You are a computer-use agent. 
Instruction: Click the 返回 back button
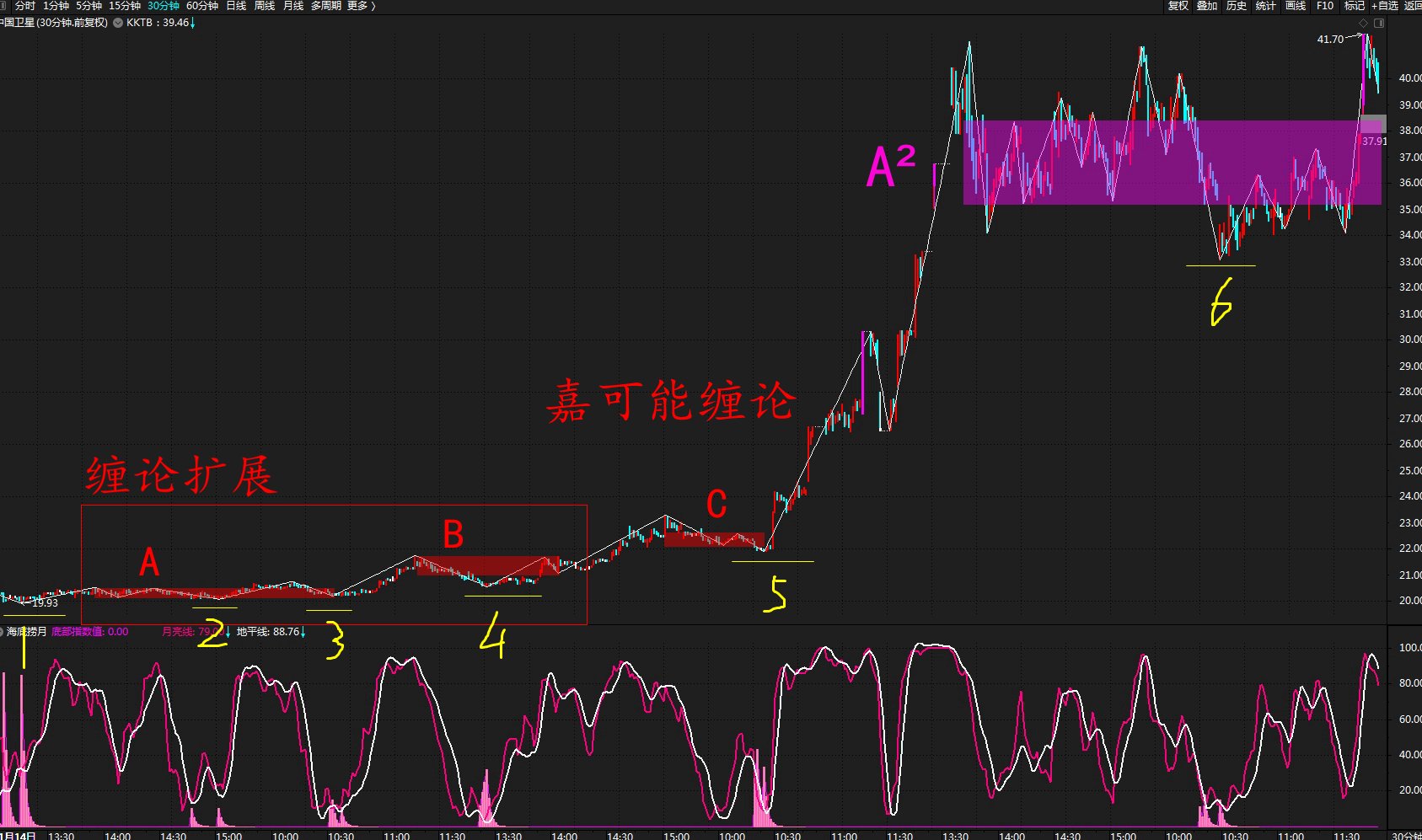pos(1413,6)
